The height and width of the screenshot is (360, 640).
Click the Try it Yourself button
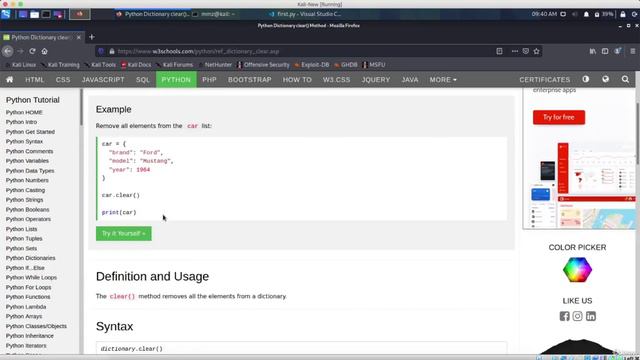124,233
